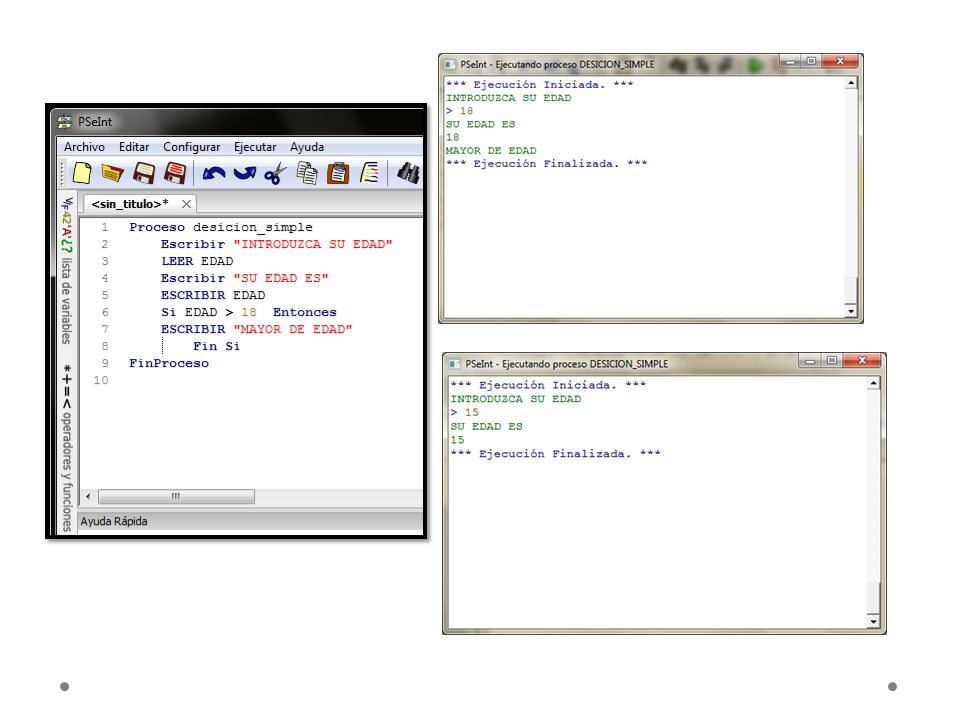
Task: Click the string "INTRODUZCA SU EDAD" in line 2
Action: (313, 244)
